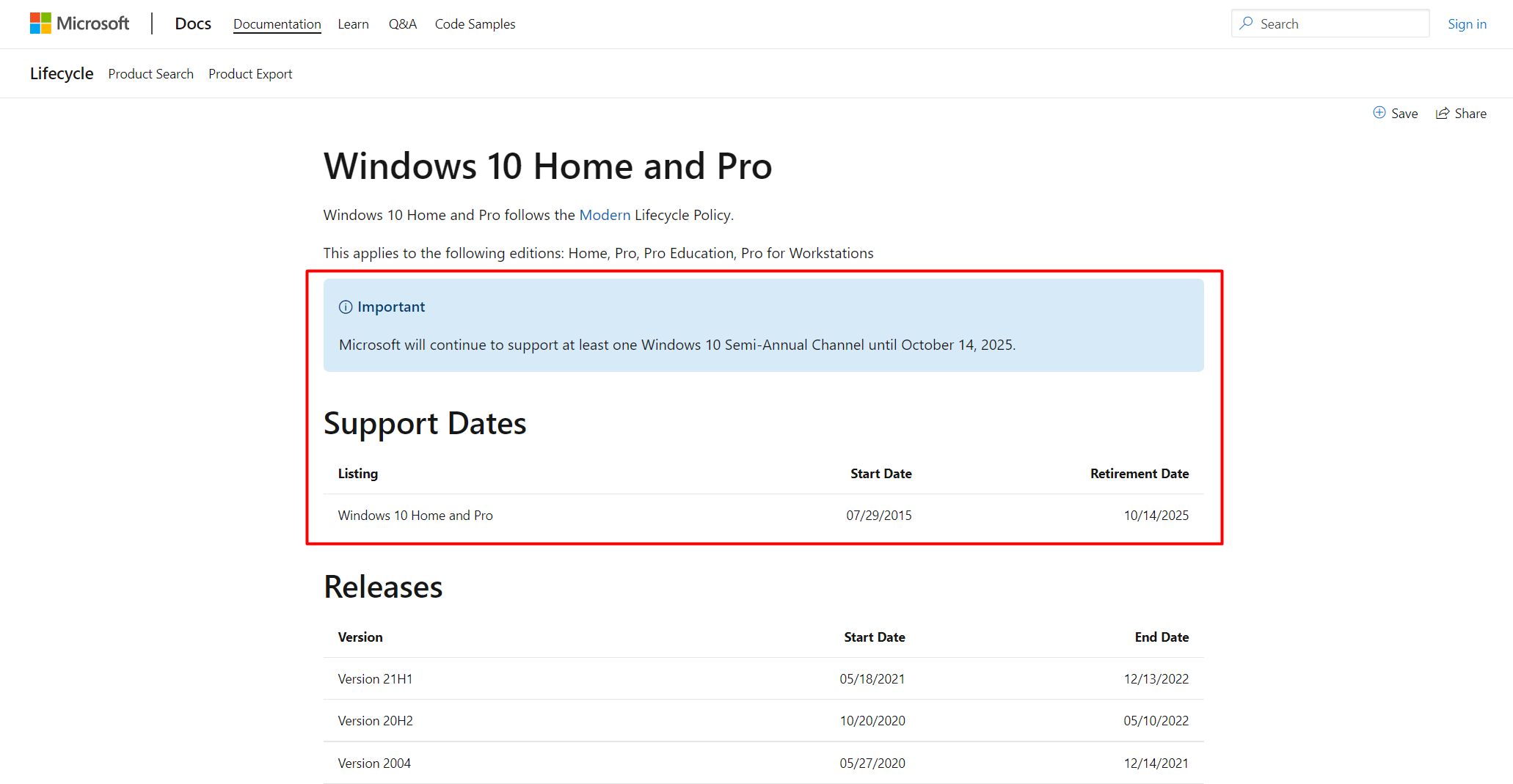The height and width of the screenshot is (784, 1513).
Task: Switch to the Q&A section
Action: click(402, 23)
